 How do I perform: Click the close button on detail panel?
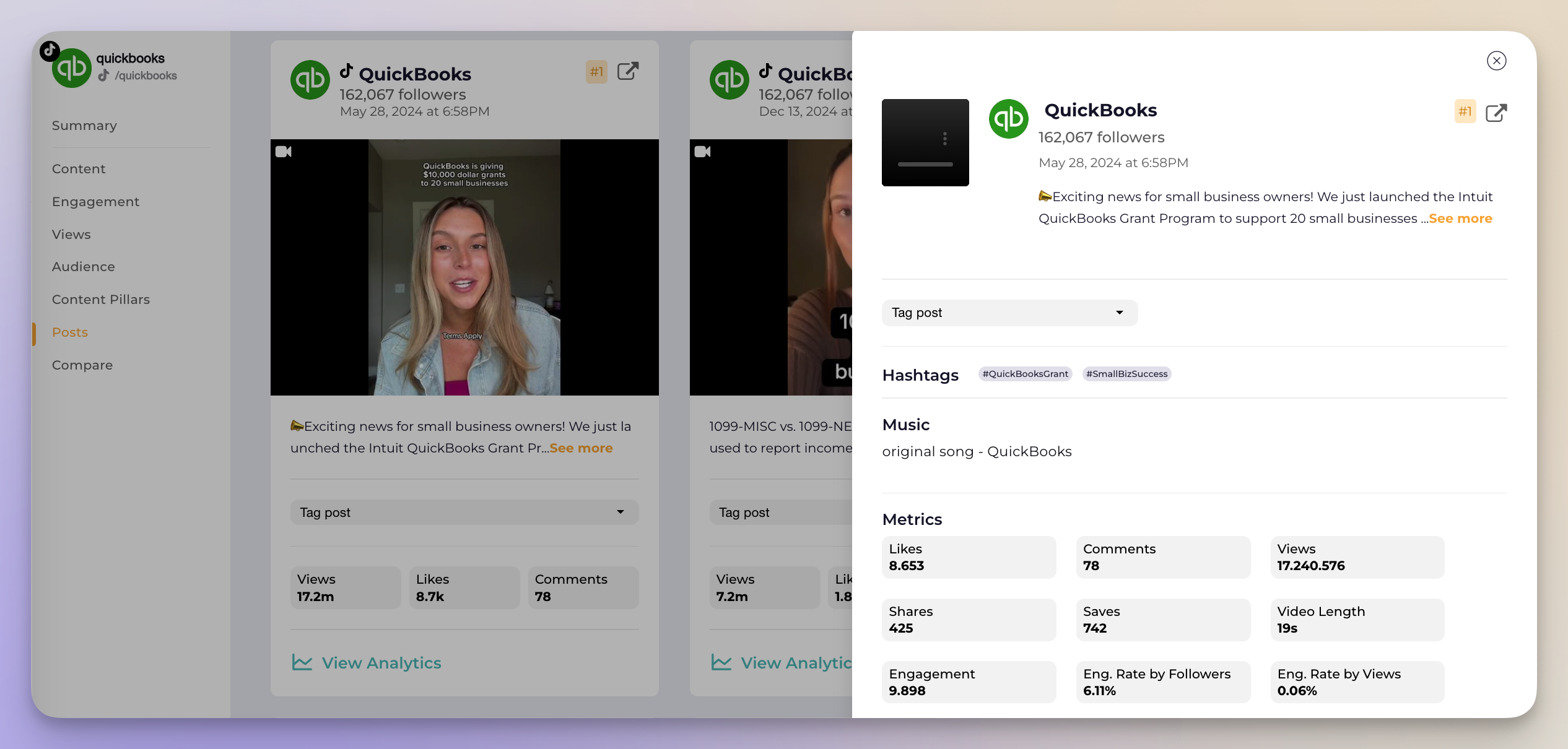(x=1497, y=60)
